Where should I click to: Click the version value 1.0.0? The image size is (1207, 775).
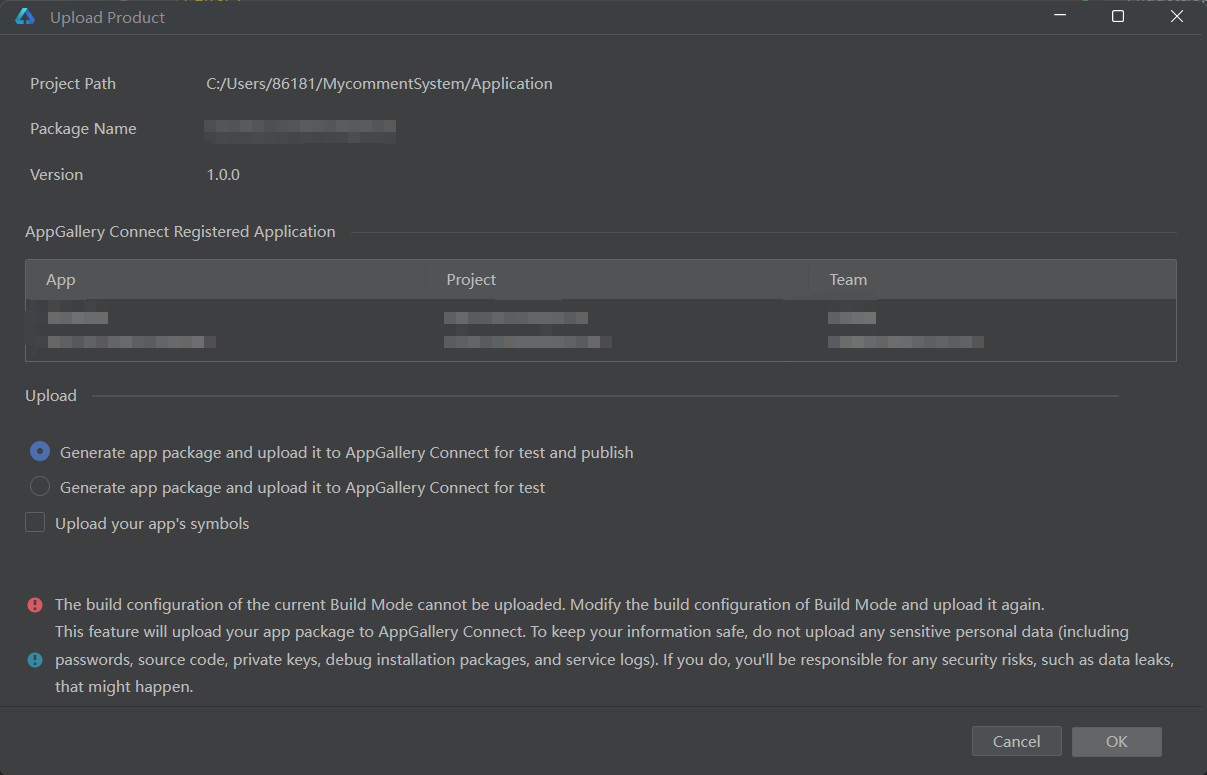223,175
